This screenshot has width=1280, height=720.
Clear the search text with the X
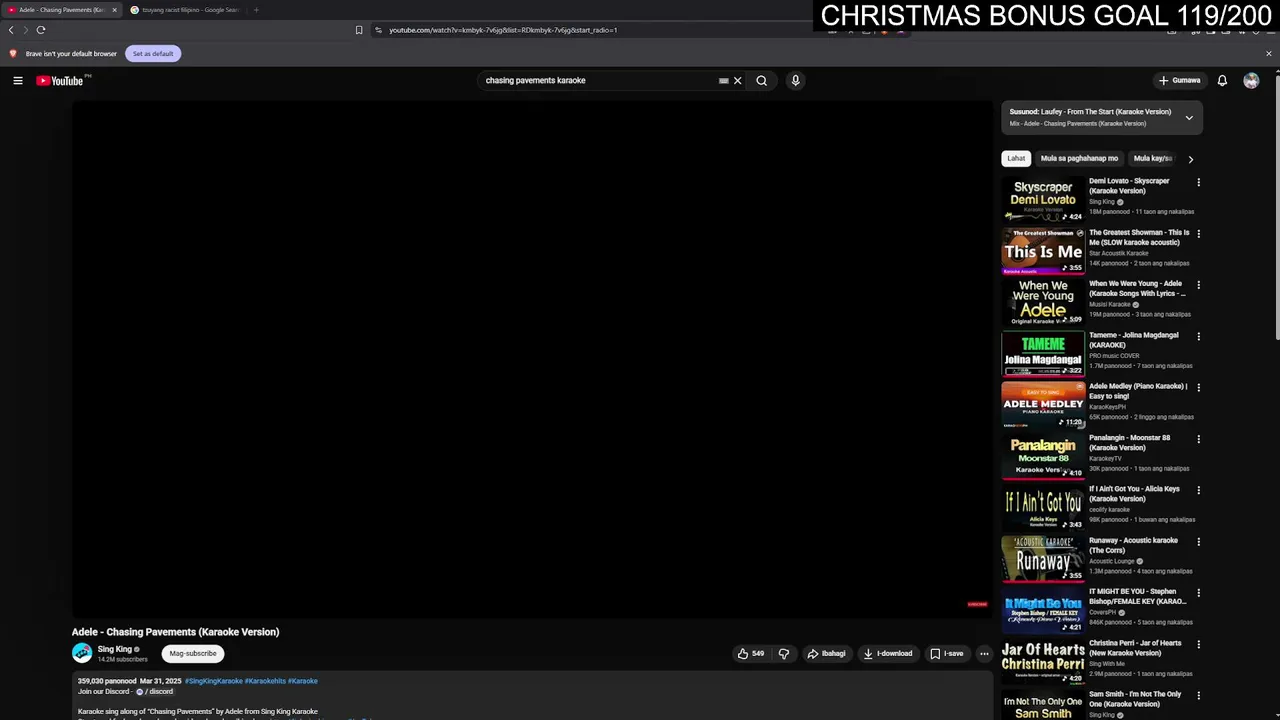pyautogui.click(x=738, y=80)
